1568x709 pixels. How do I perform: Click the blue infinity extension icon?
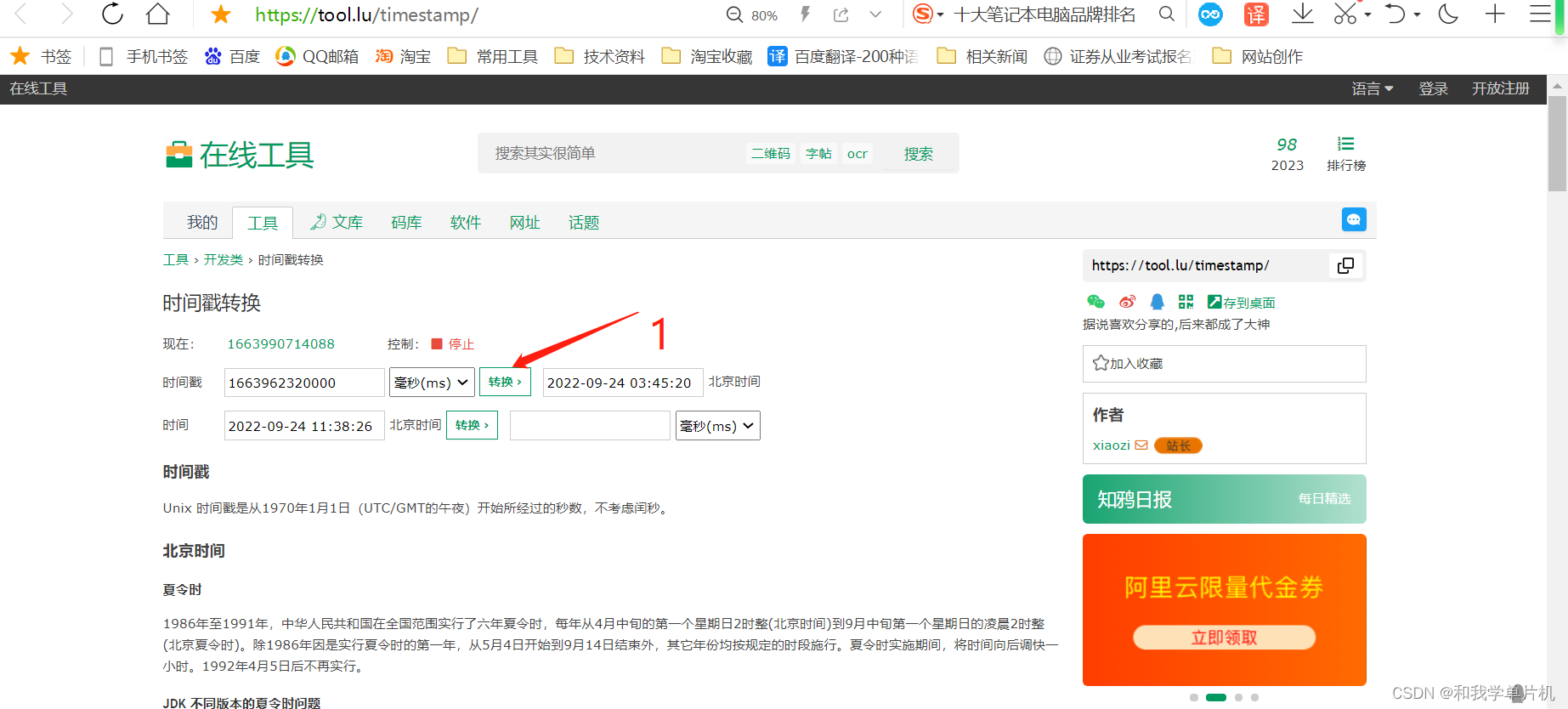coord(1210,14)
